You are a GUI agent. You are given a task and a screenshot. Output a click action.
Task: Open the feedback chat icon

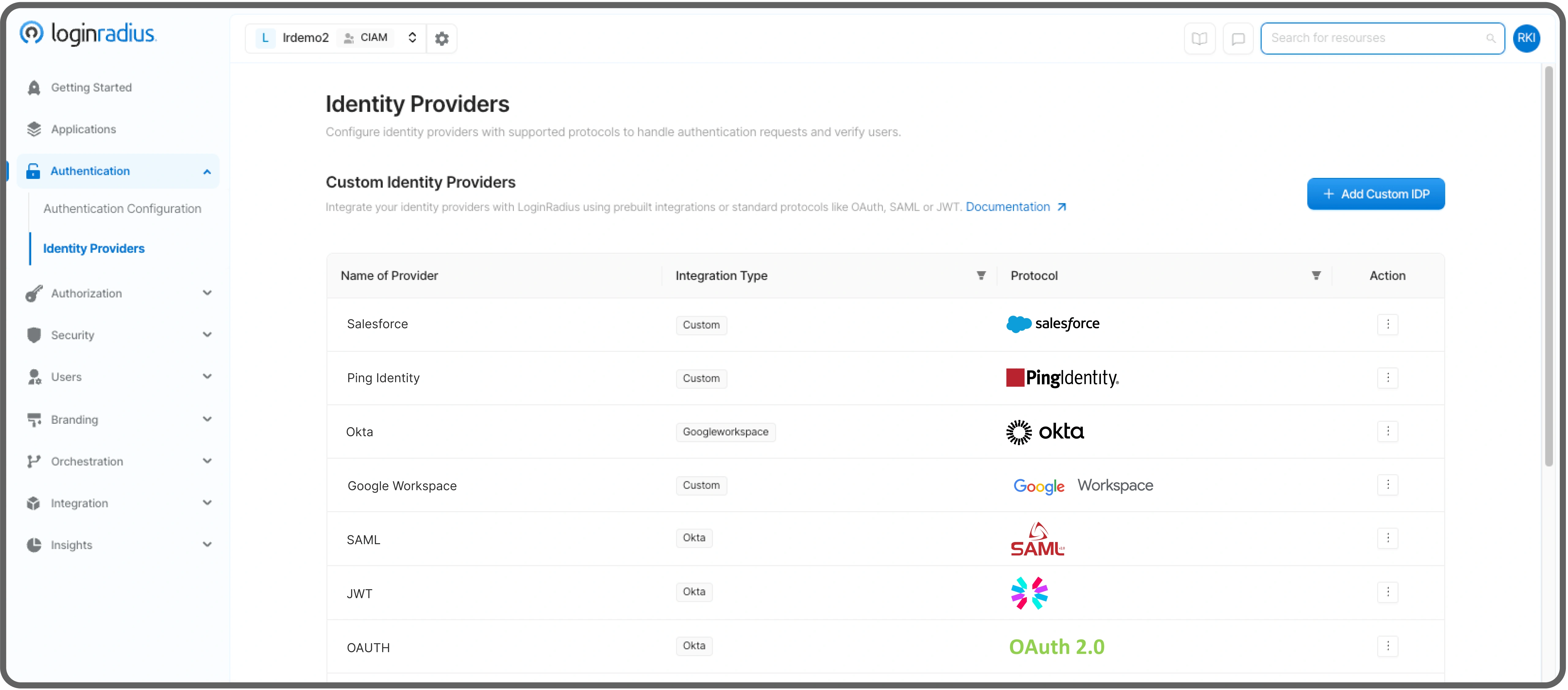click(x=1238, y=38)
